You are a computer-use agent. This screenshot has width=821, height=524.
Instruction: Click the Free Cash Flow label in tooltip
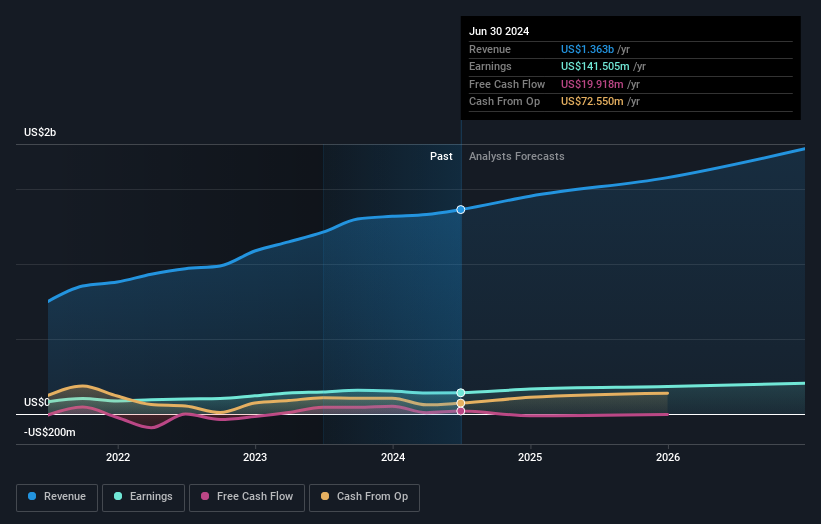[x=507, y=84]
